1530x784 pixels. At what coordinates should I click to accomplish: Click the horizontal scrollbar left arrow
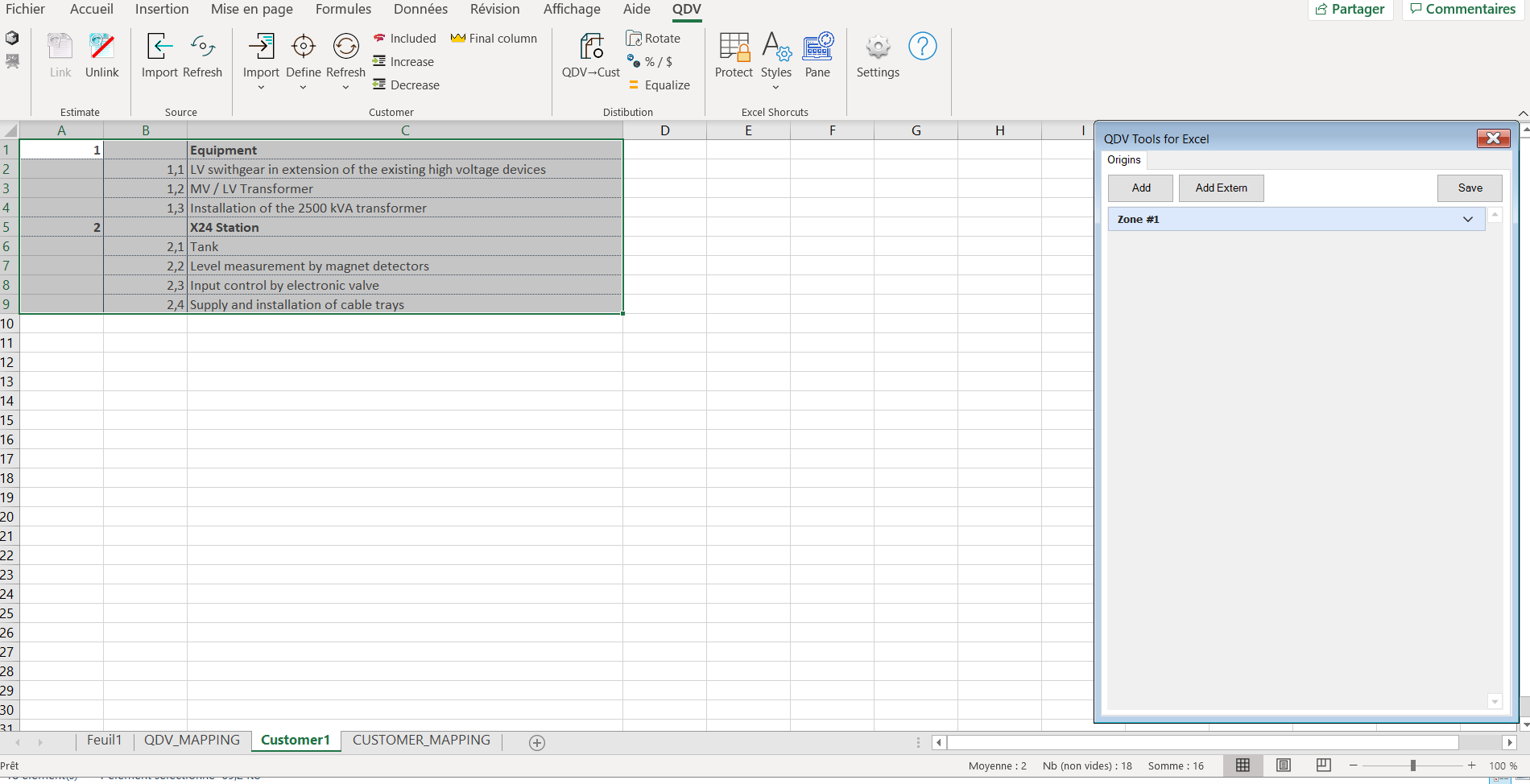(939, 742)
